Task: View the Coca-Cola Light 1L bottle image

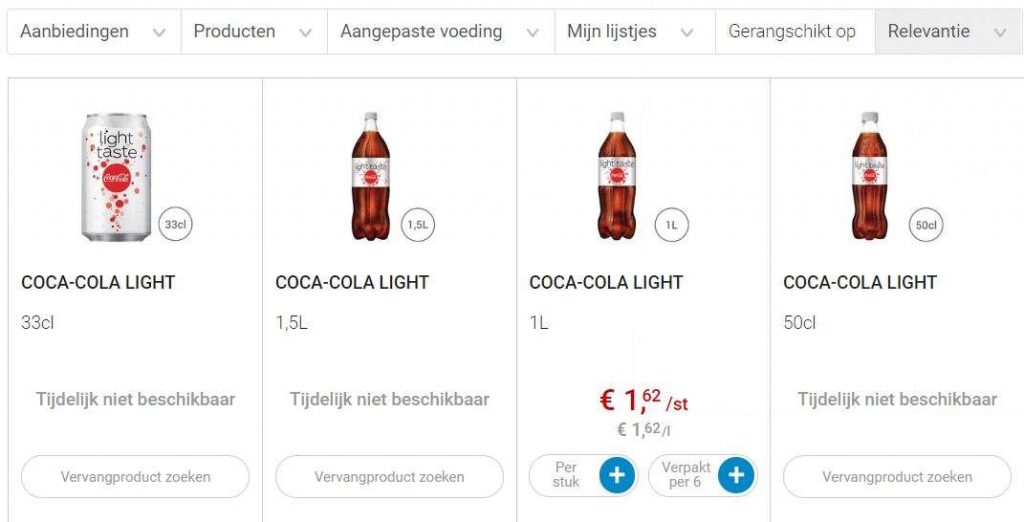Action: (616, 177)
